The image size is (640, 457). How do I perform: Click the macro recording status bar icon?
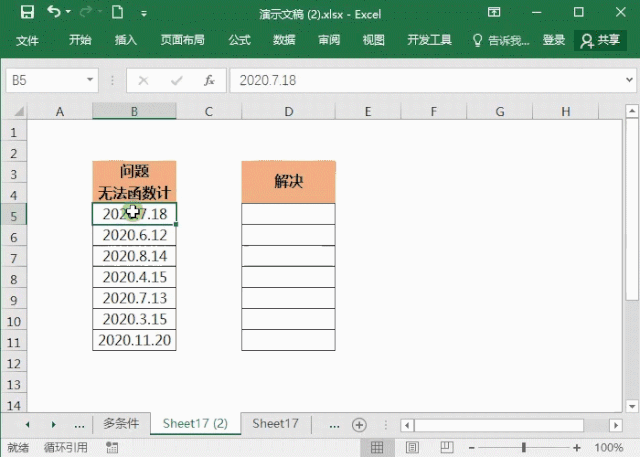tap(112, 448)
